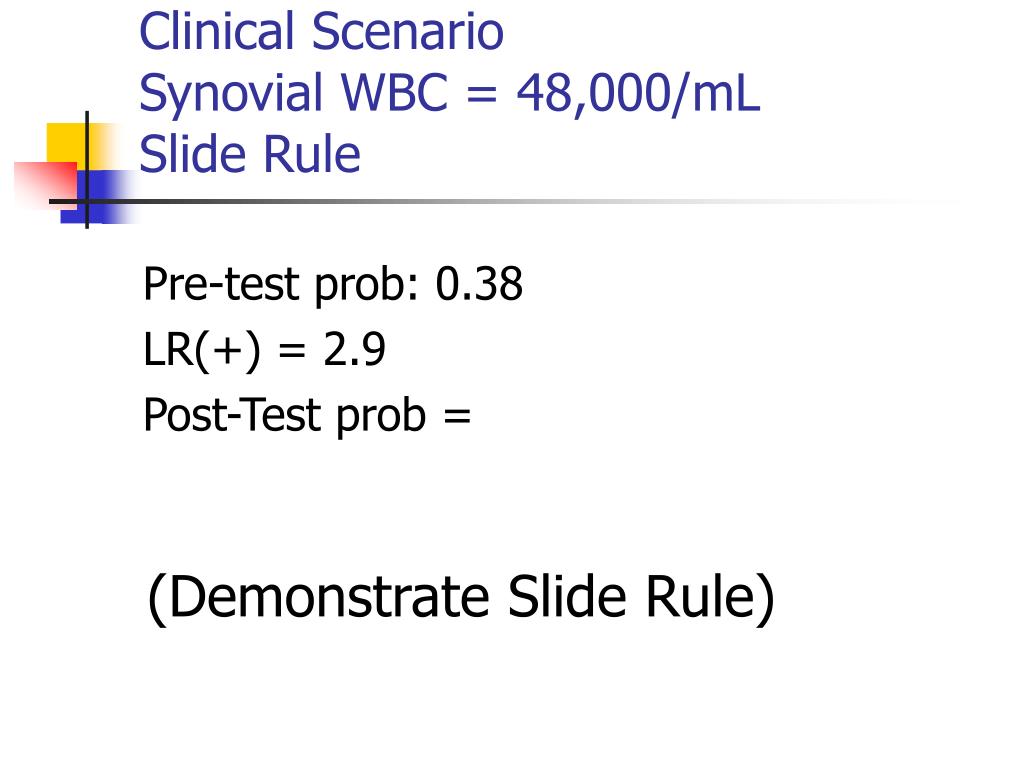Click the equals sign in the Synovial WBC heading
The height and width of the screenshot is (768, 1024).
coord(482,94)
